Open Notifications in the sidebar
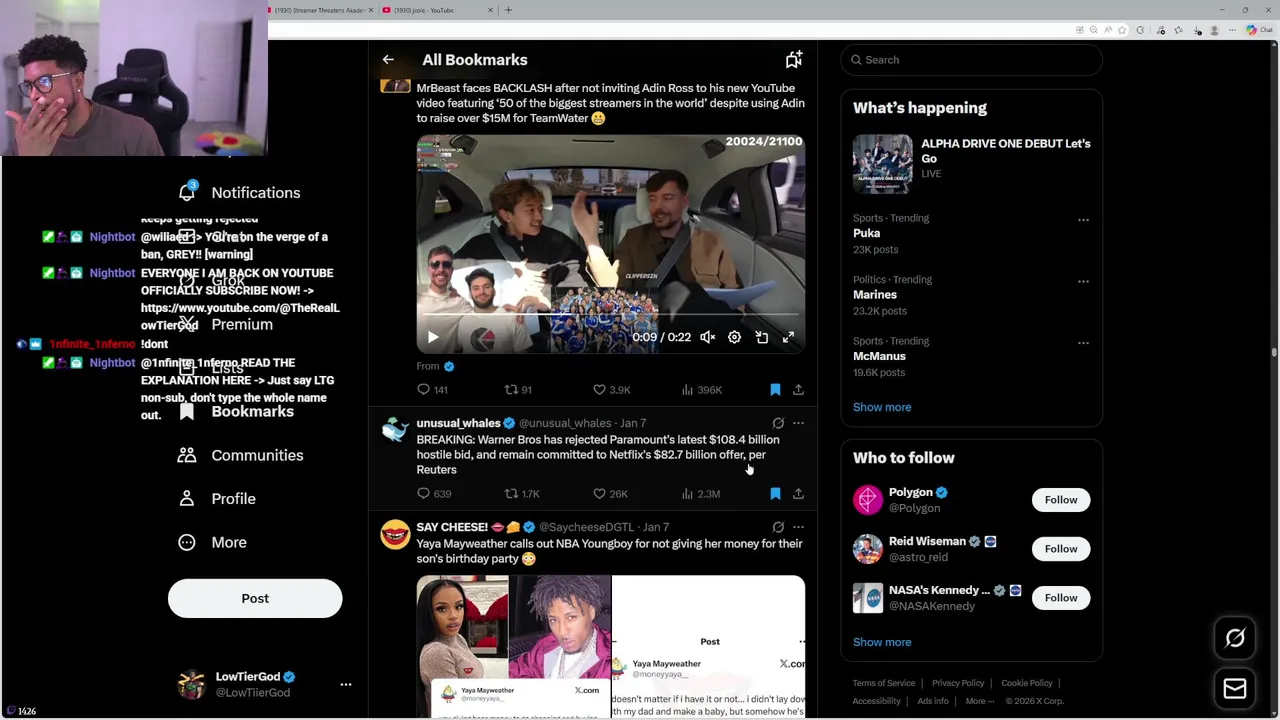 tap(240, 193)
